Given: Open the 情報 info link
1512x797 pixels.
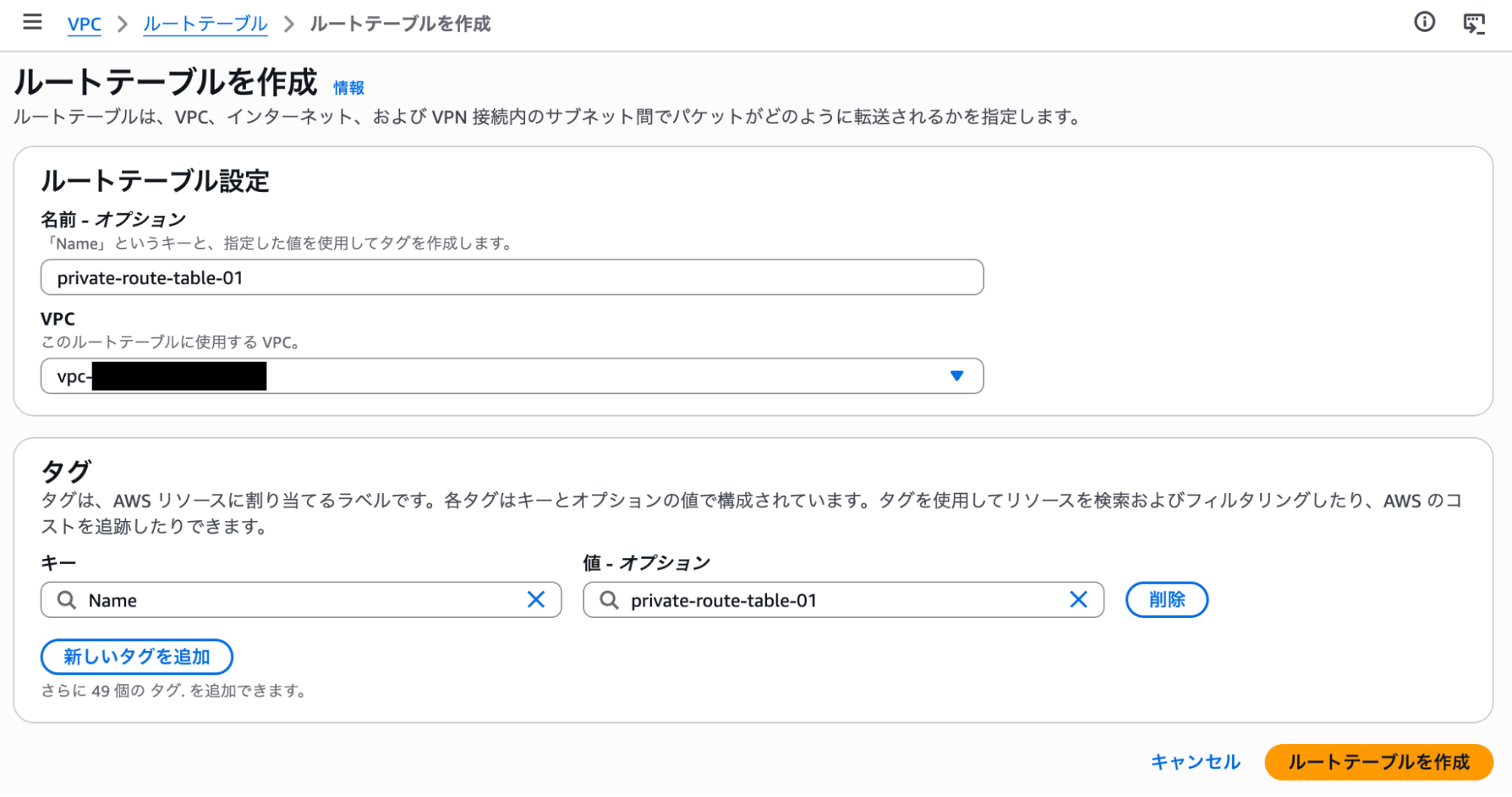Looking at the screenshot, I should click(x=349, y=88).
